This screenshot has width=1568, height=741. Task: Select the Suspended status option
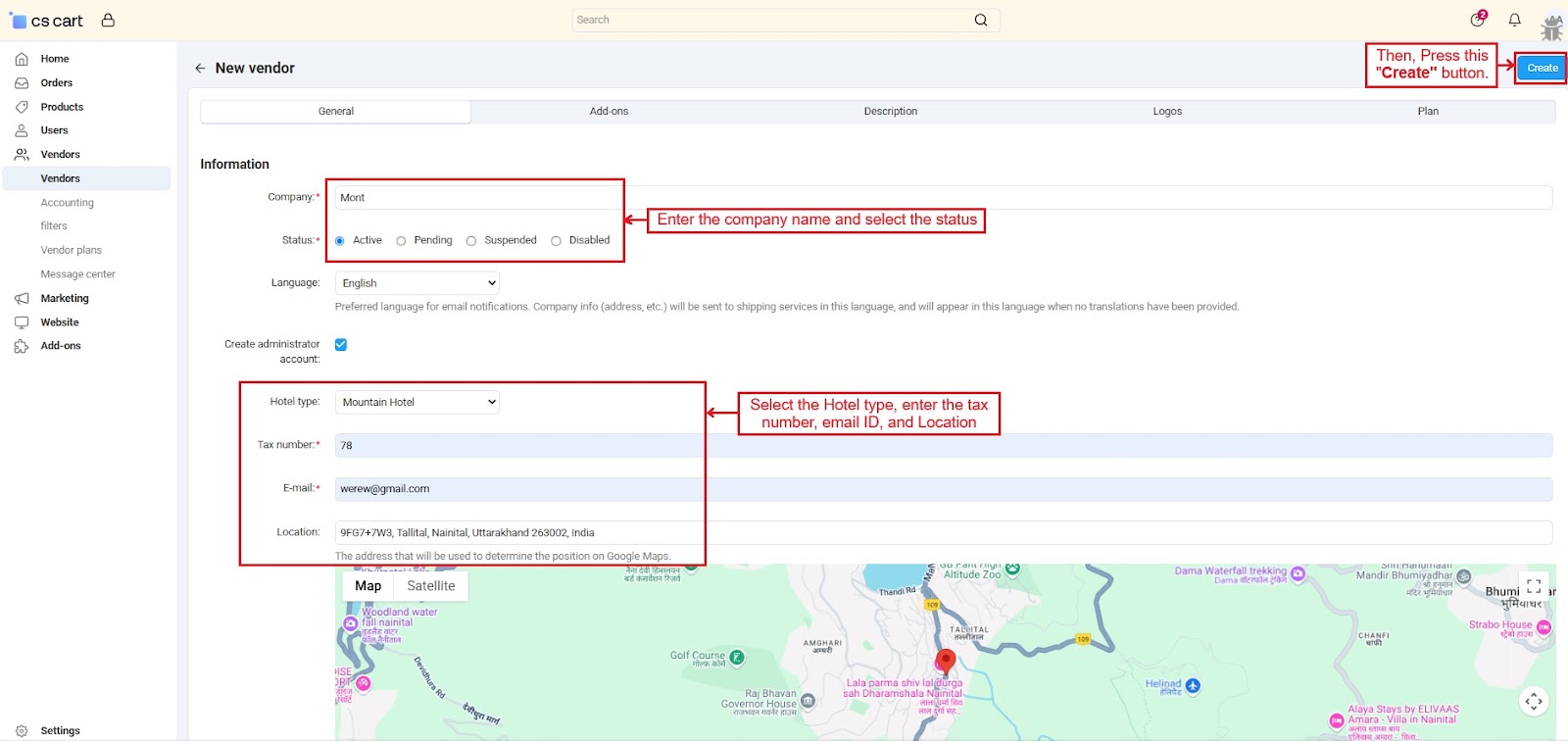(x=471, y=241)
